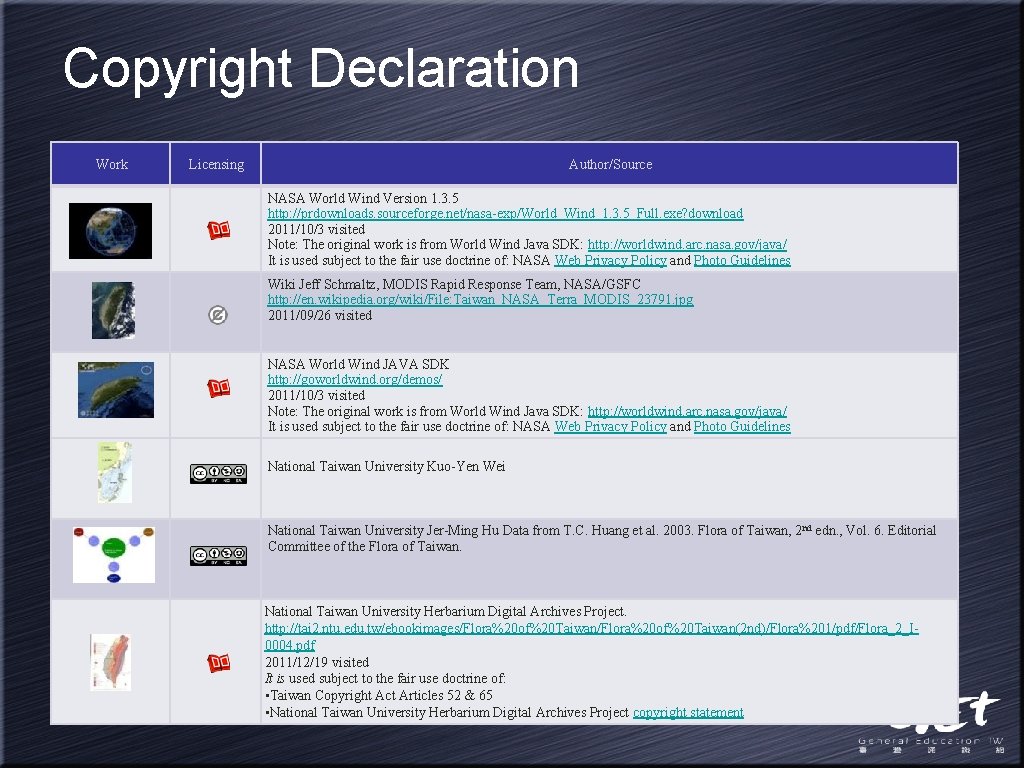Screen dimensions: 1024x768
Task: Click the 2011/12/19 visited date text
Action: tap(317, 662)
